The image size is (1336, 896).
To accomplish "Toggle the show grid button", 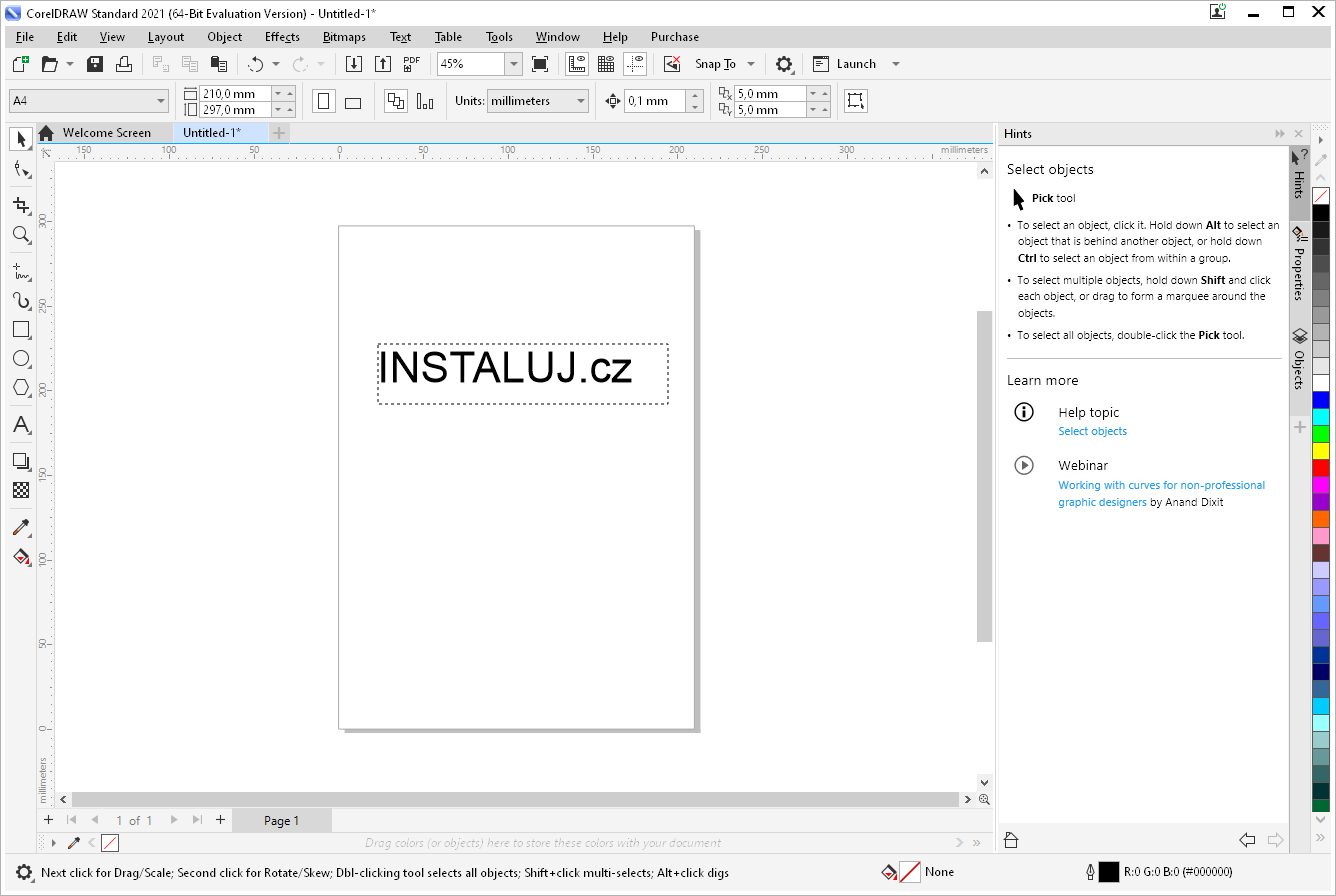I will (605, 64).
